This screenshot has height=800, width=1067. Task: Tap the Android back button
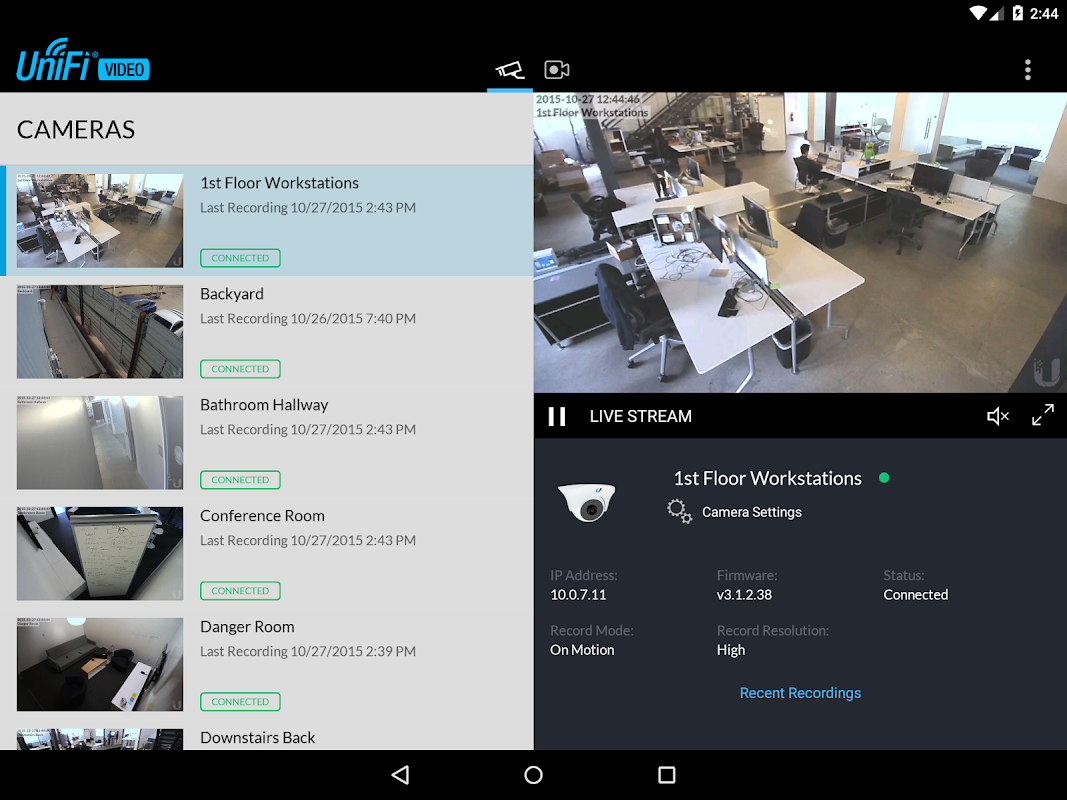click(400, 775)
